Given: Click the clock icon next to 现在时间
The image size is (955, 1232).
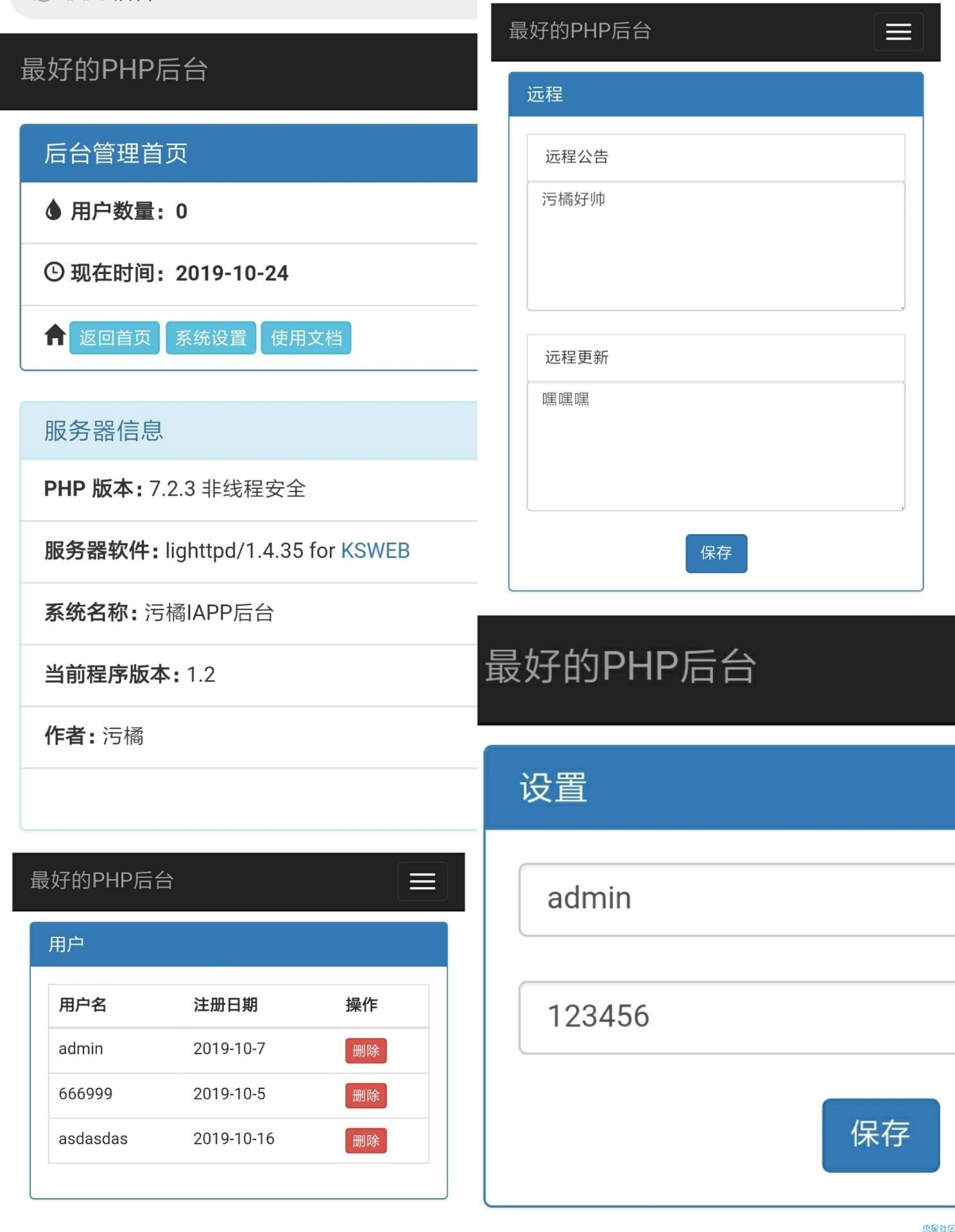Looking at the screenshot, I should pos(54,272).
